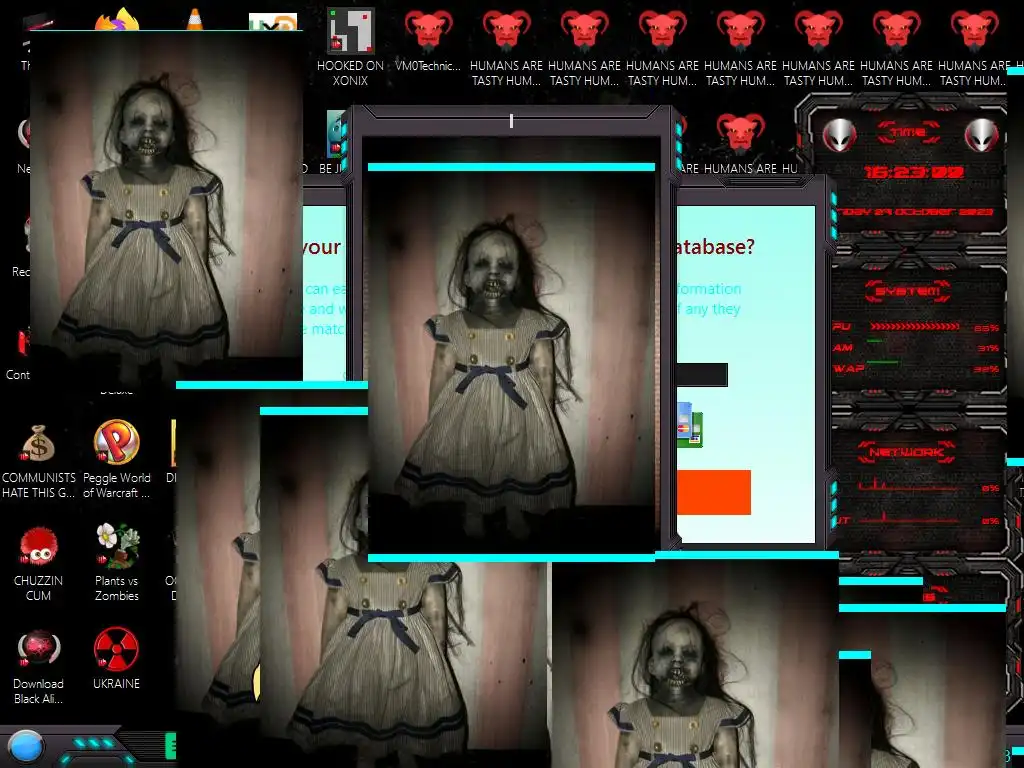Click the green taskbar item beside the cyan indicators
This screenshot has height=768, width=1024.
171,746
